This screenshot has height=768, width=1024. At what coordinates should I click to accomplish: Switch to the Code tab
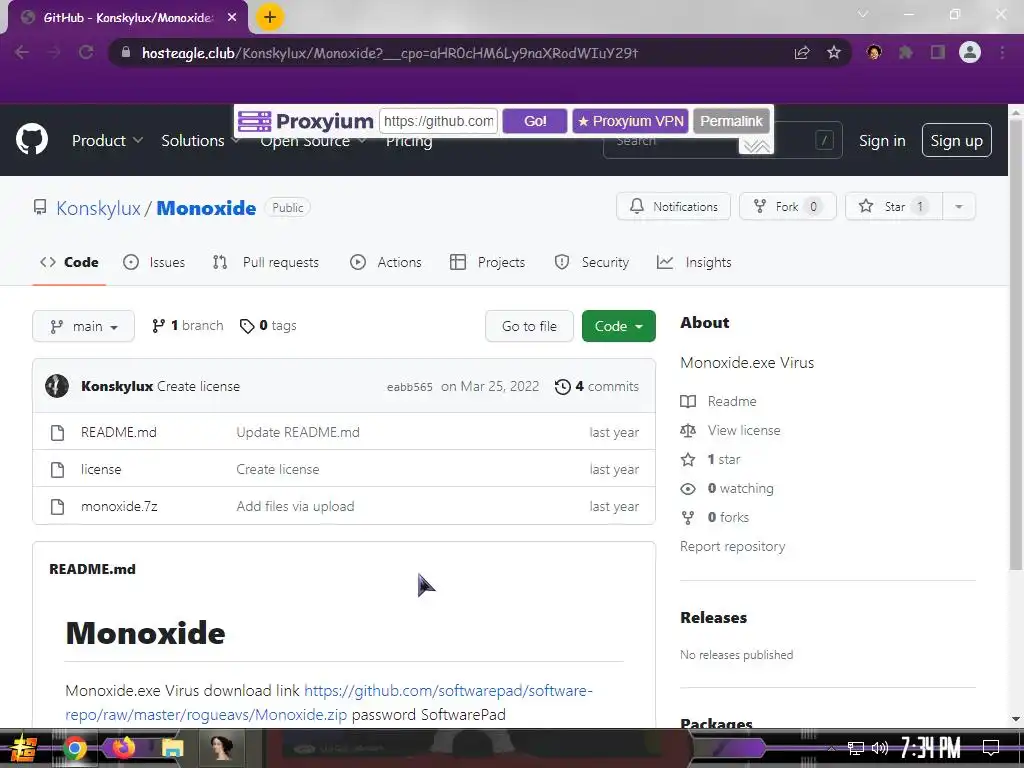(x=69, y=262)
